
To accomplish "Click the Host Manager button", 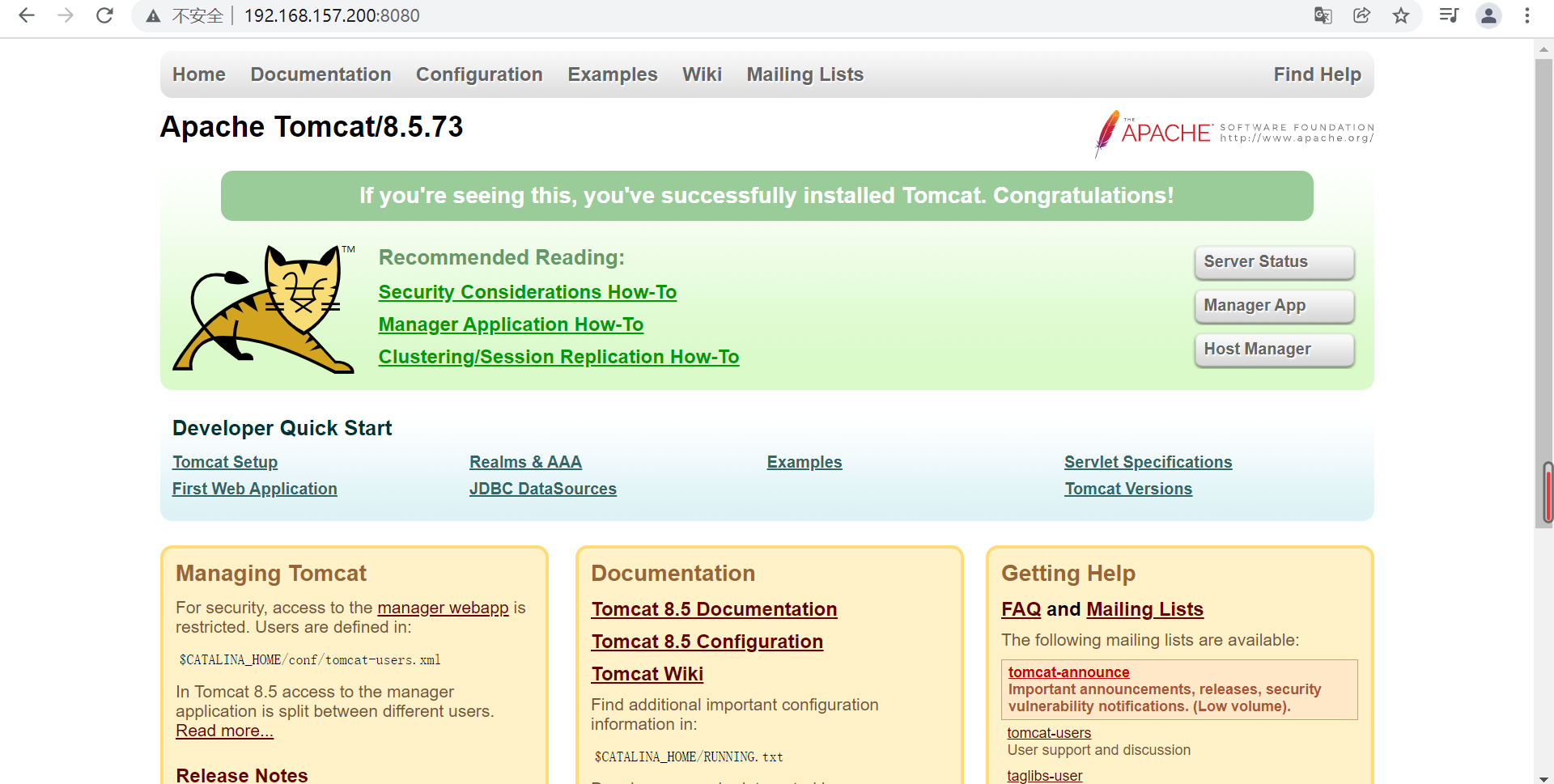I will point(1274,350).
